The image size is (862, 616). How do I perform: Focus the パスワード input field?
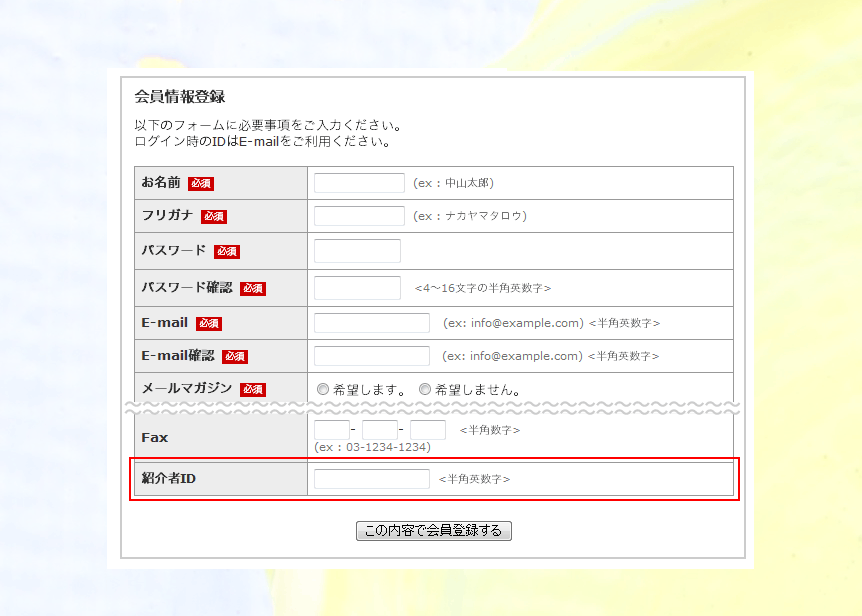357,251
